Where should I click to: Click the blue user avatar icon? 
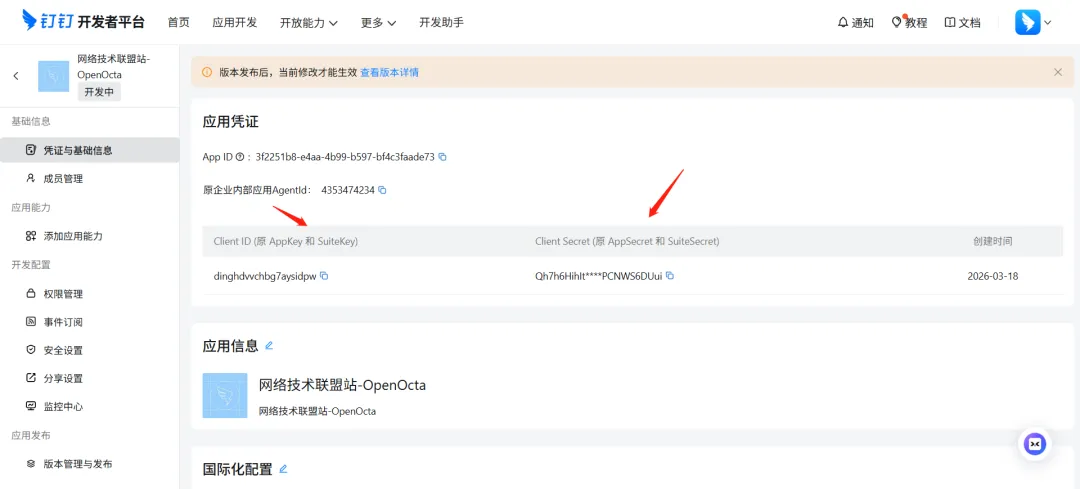pyautogui.click(x=1028, y=22)
